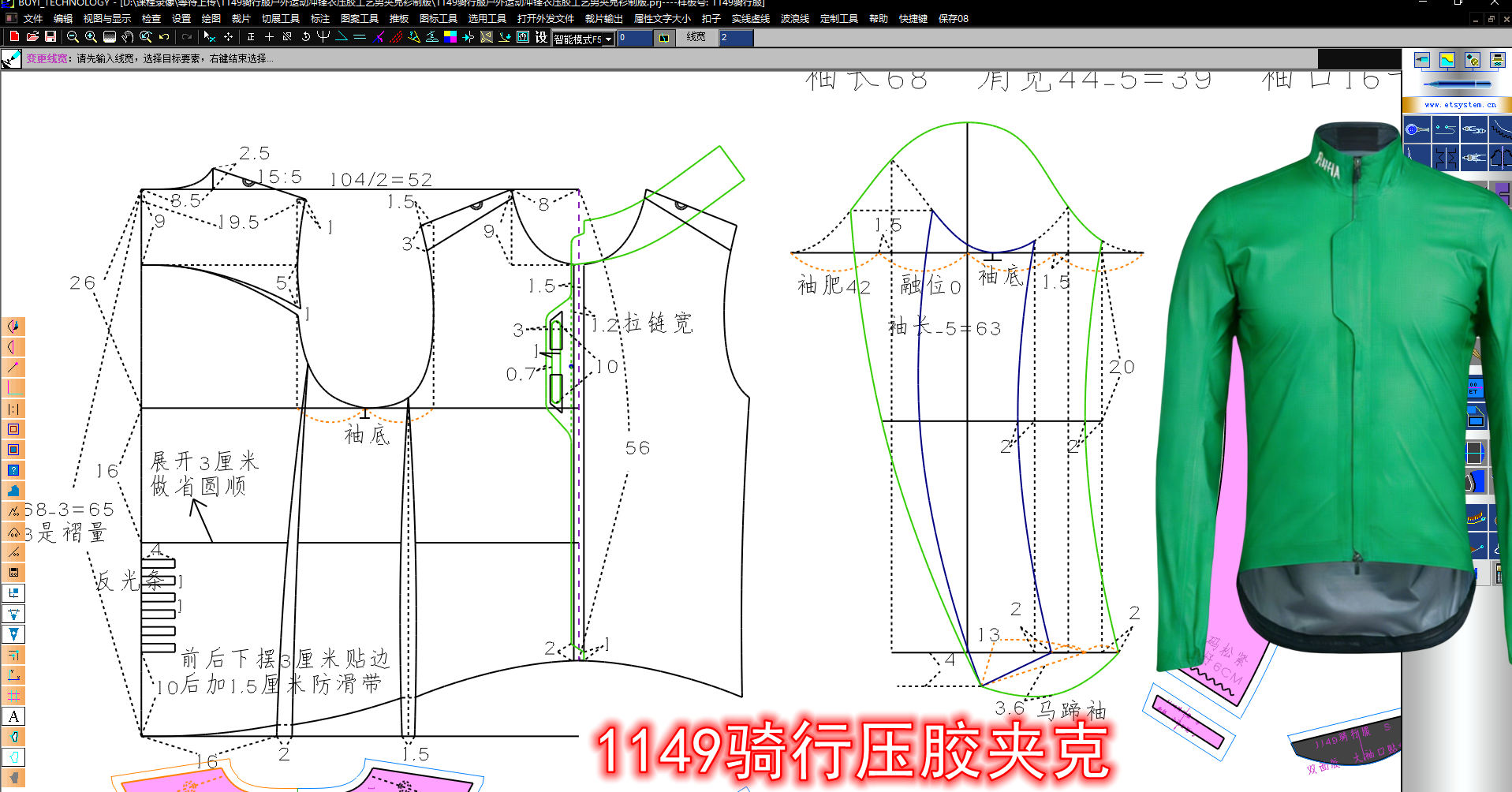1512x792 pixels.
Task: Select the grid tool in left toolbar
Action: [x=13, y=695]
